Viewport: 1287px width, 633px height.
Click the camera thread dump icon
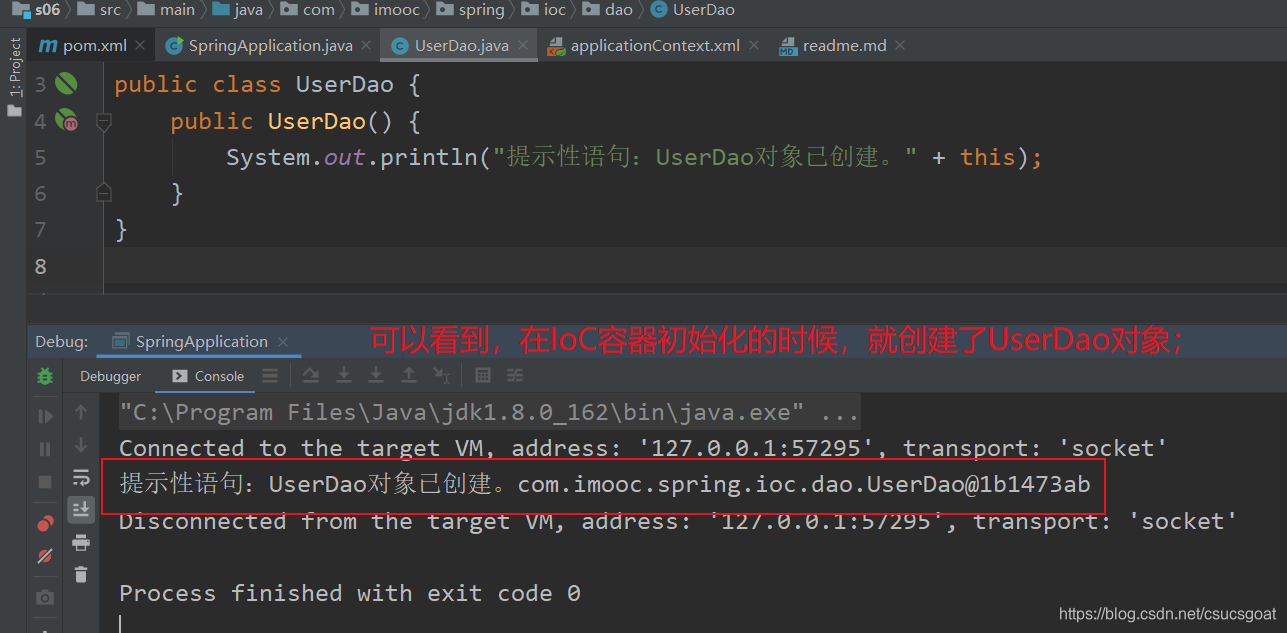[45, 598]
